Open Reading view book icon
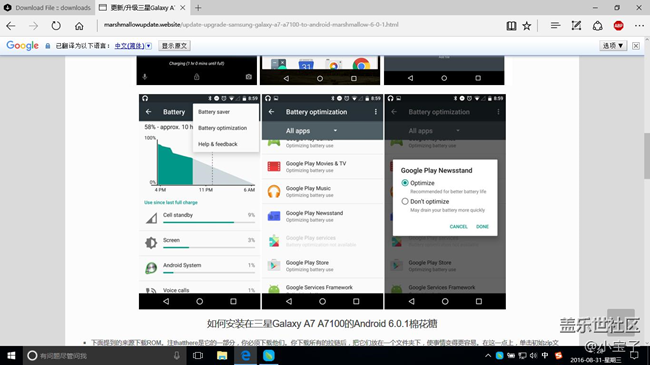This screenshot has height=365, width=650. [x=511, y=26]
